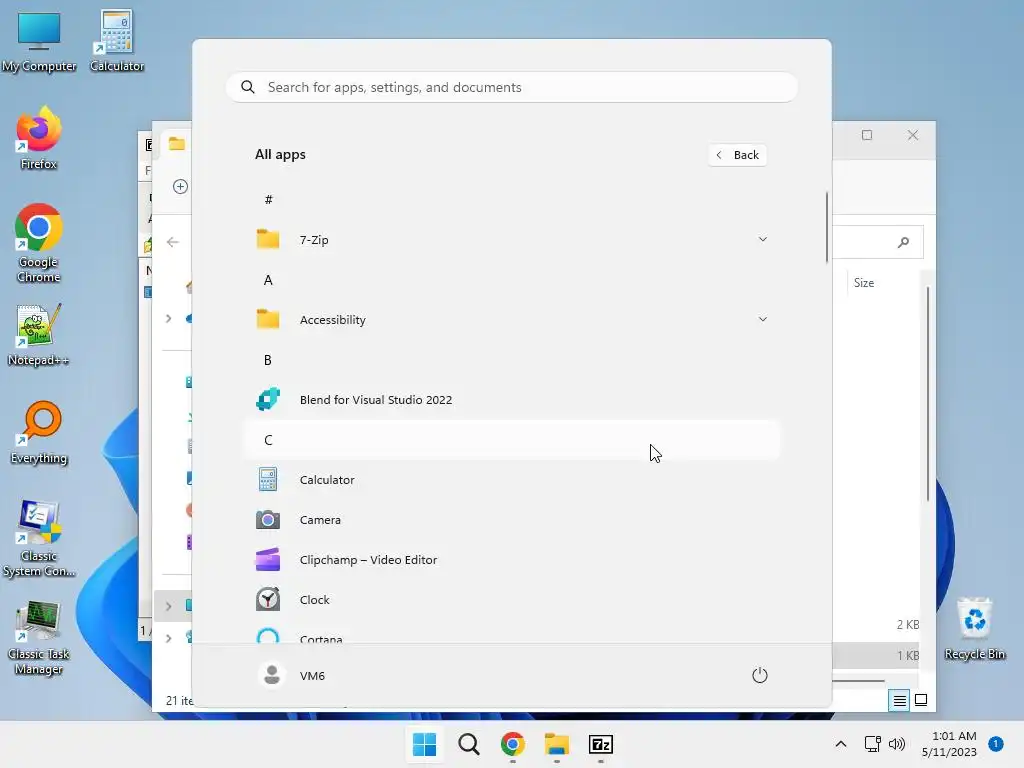Maximize the File Explorer window
1024x768 pixels.
coord(867,135)
